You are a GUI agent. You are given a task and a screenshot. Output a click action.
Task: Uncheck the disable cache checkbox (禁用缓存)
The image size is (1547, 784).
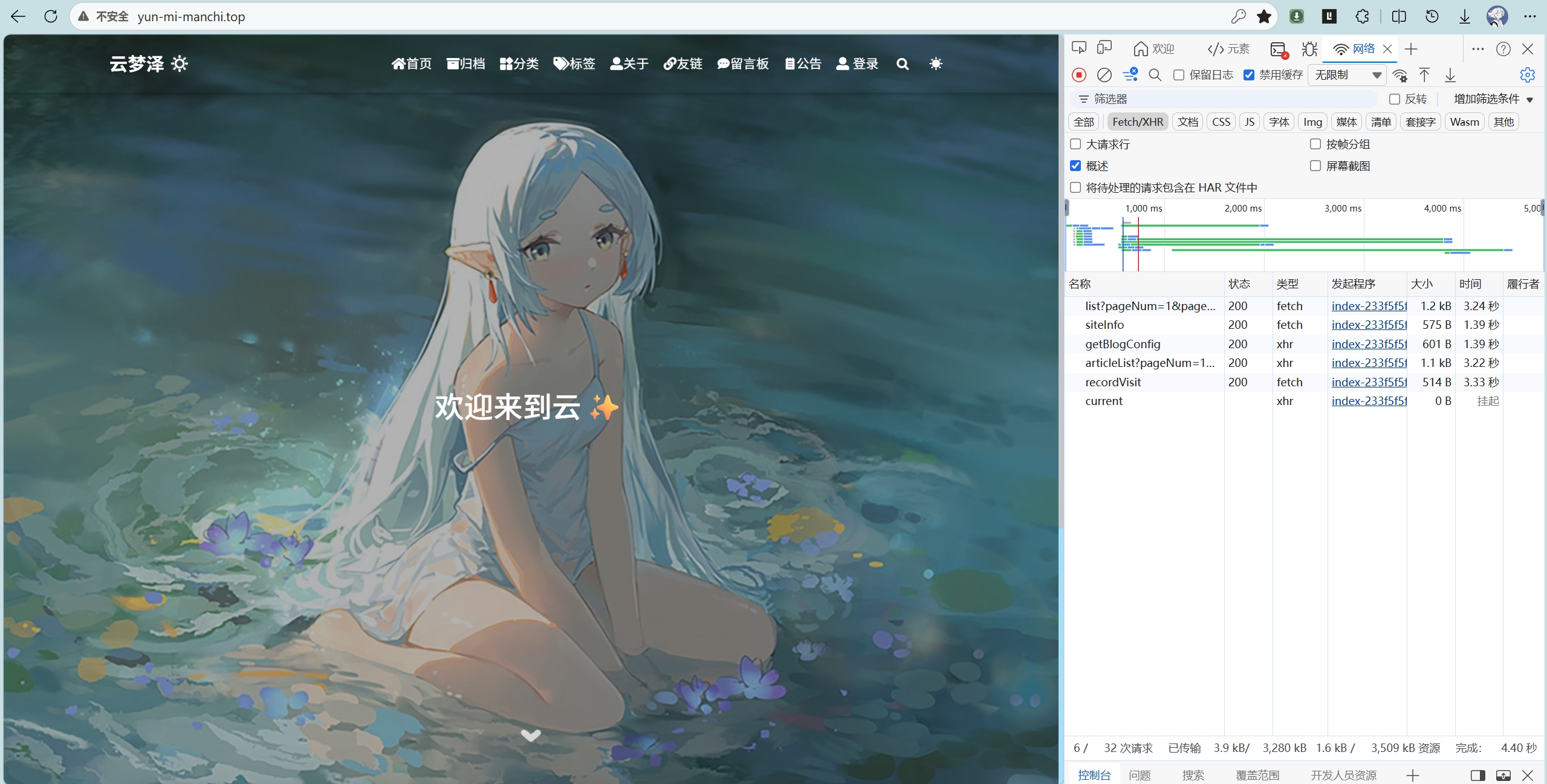click(1249, 75)
